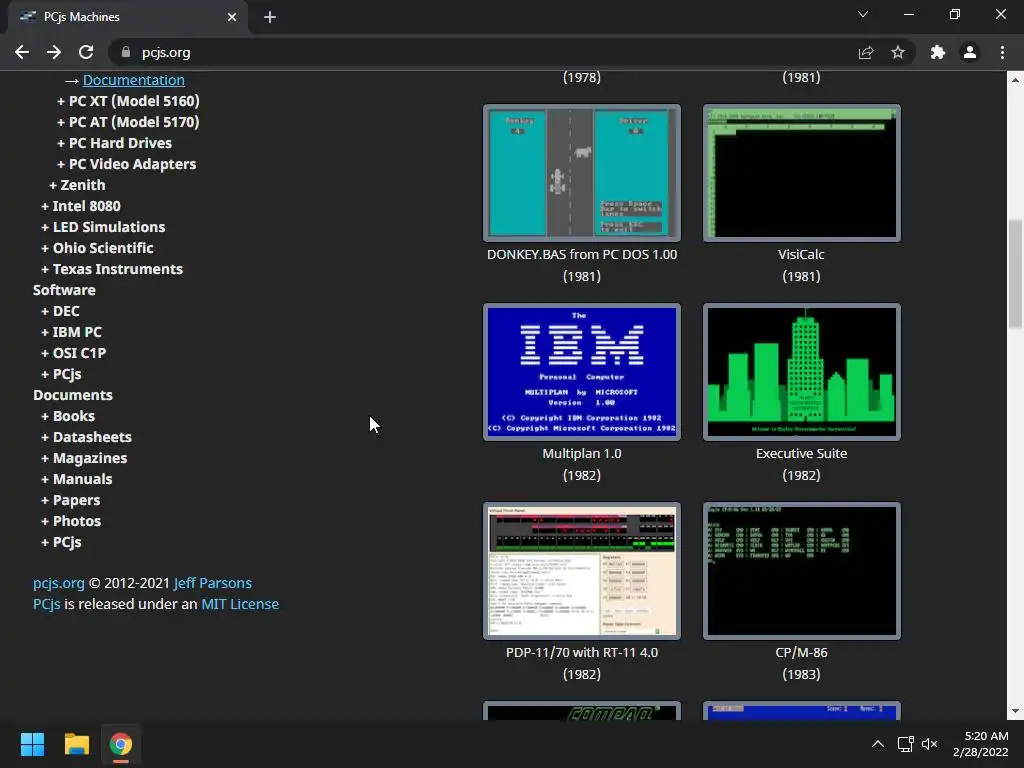Open DONKEY.BAS game thumbnail
The height and width of the screenshot is (768, 1024).
(x=582, y=173)
